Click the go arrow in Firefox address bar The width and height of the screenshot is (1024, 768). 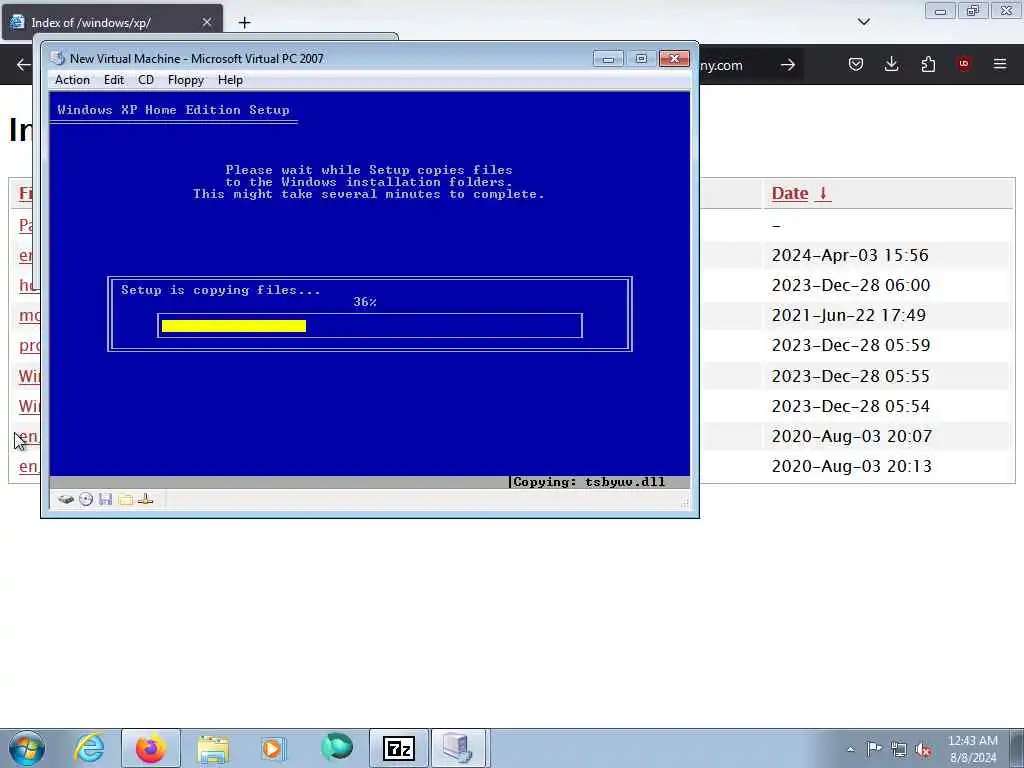[x=788, y=65]
